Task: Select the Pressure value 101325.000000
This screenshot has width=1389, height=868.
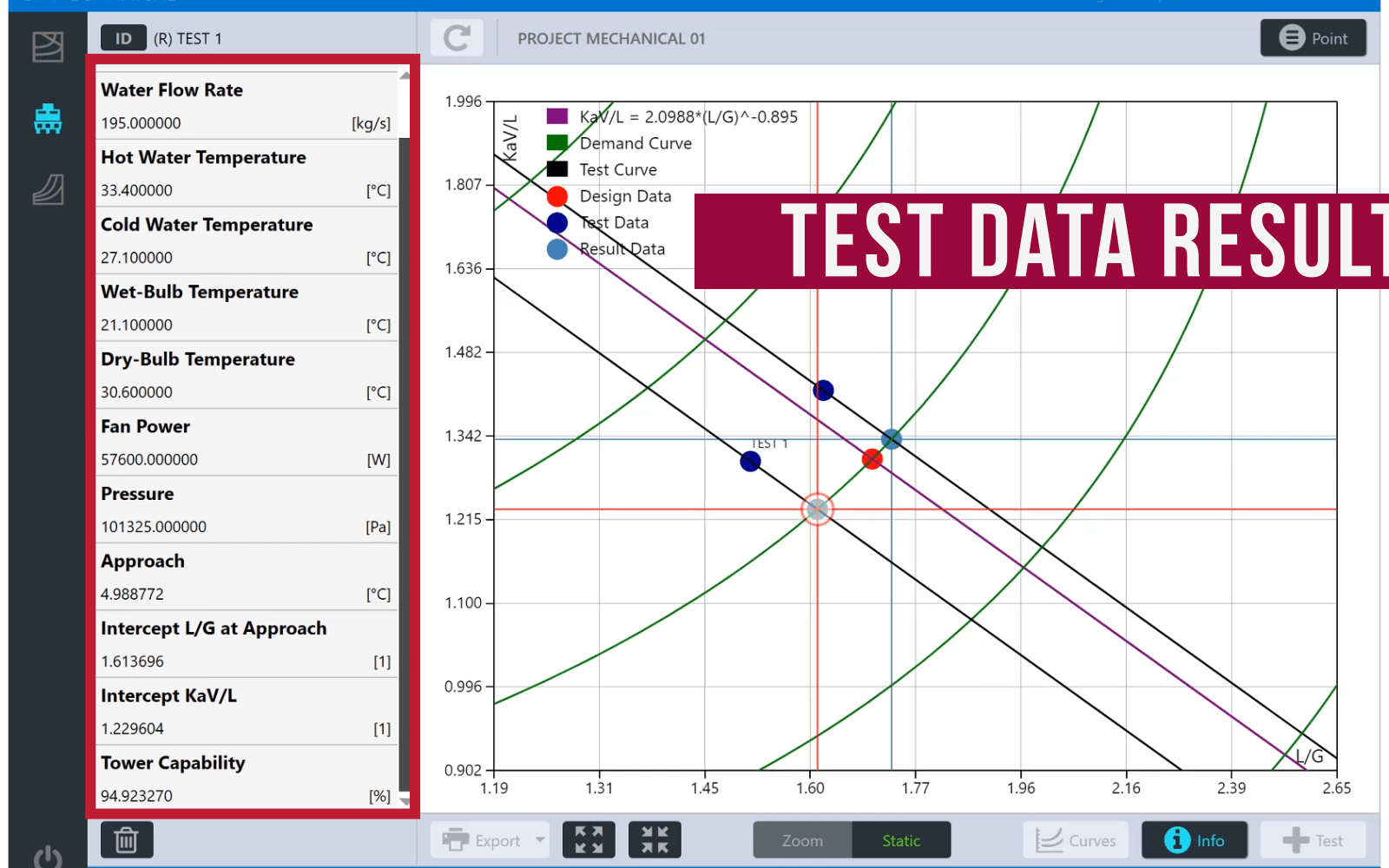Action: coord(154,527)
